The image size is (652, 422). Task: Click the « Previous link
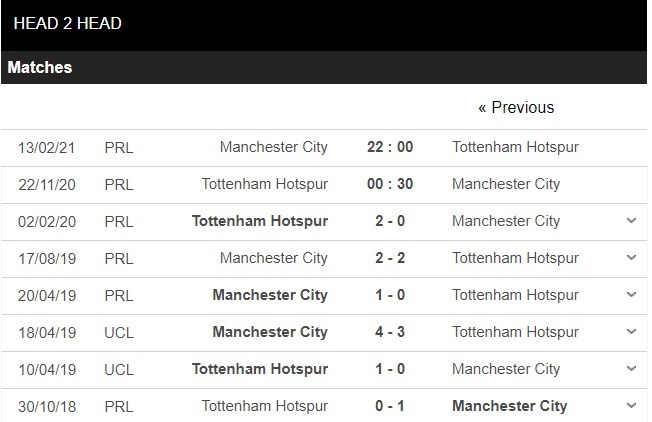coord(516,107)
